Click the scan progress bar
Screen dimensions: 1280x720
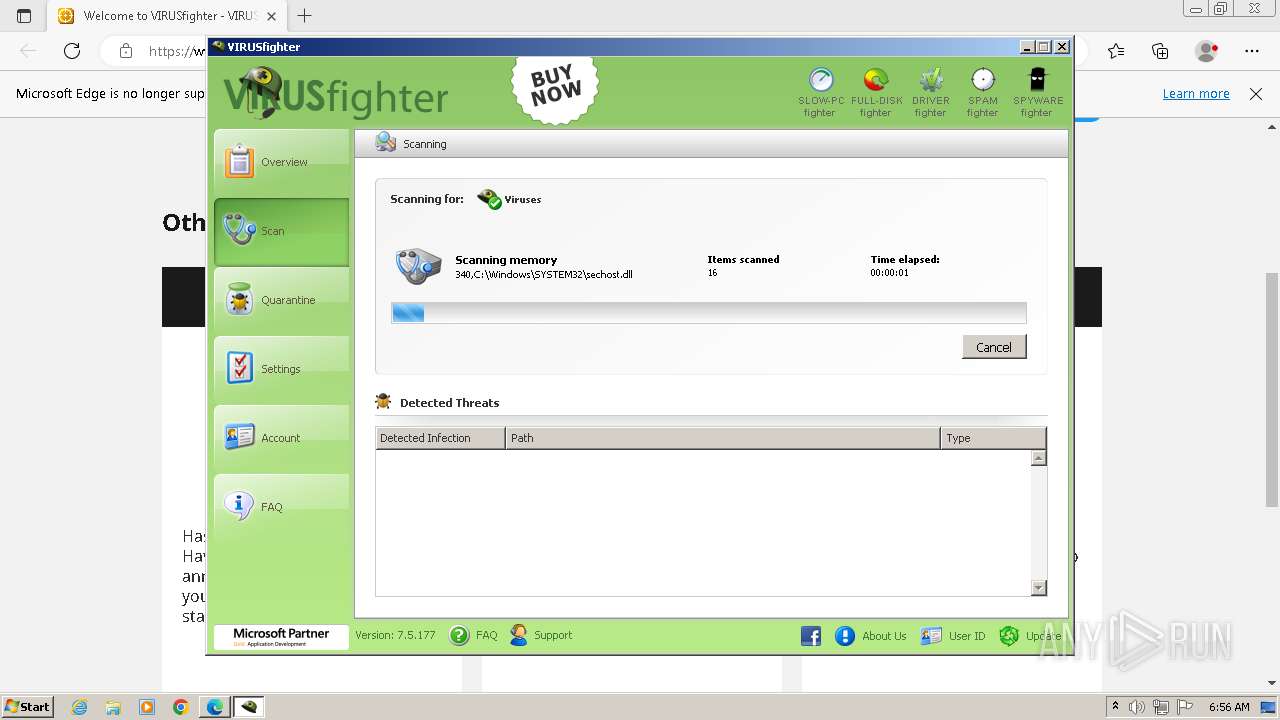coord(709,313)
